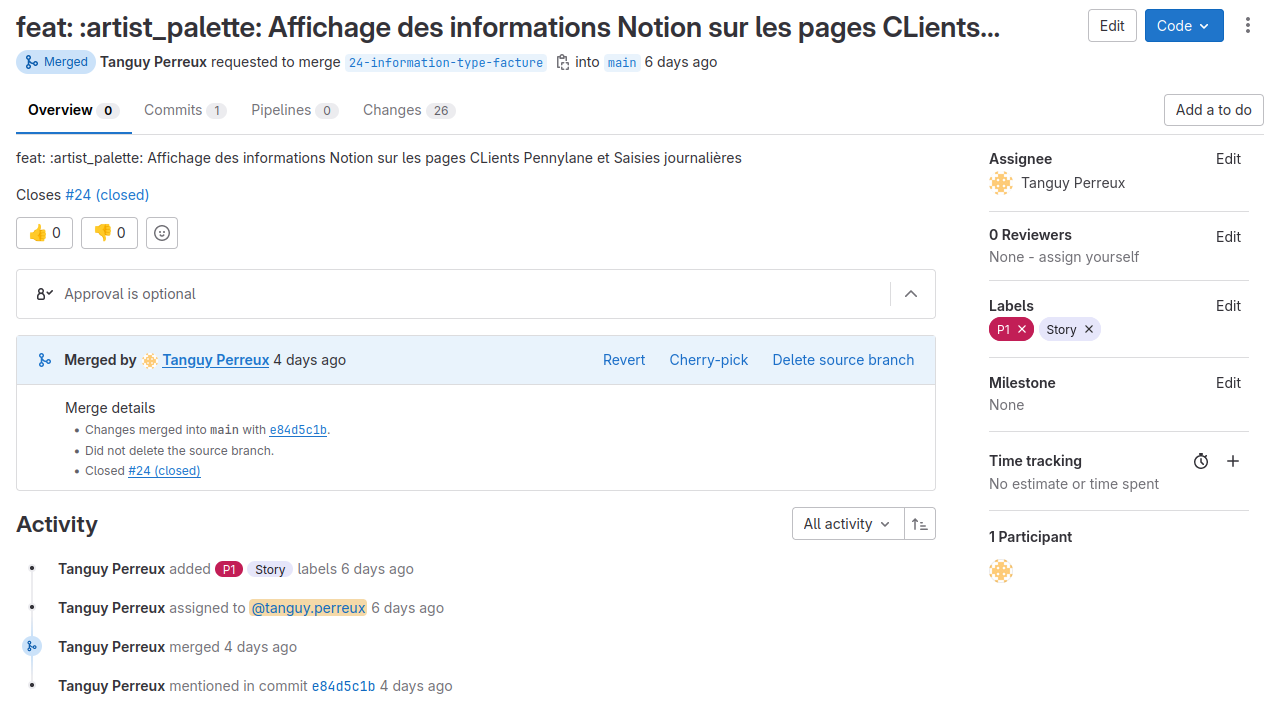Viewport: 1281px width, 709px height.
Task: Click participant avatar in sidebar
Action: [1001, 571]
